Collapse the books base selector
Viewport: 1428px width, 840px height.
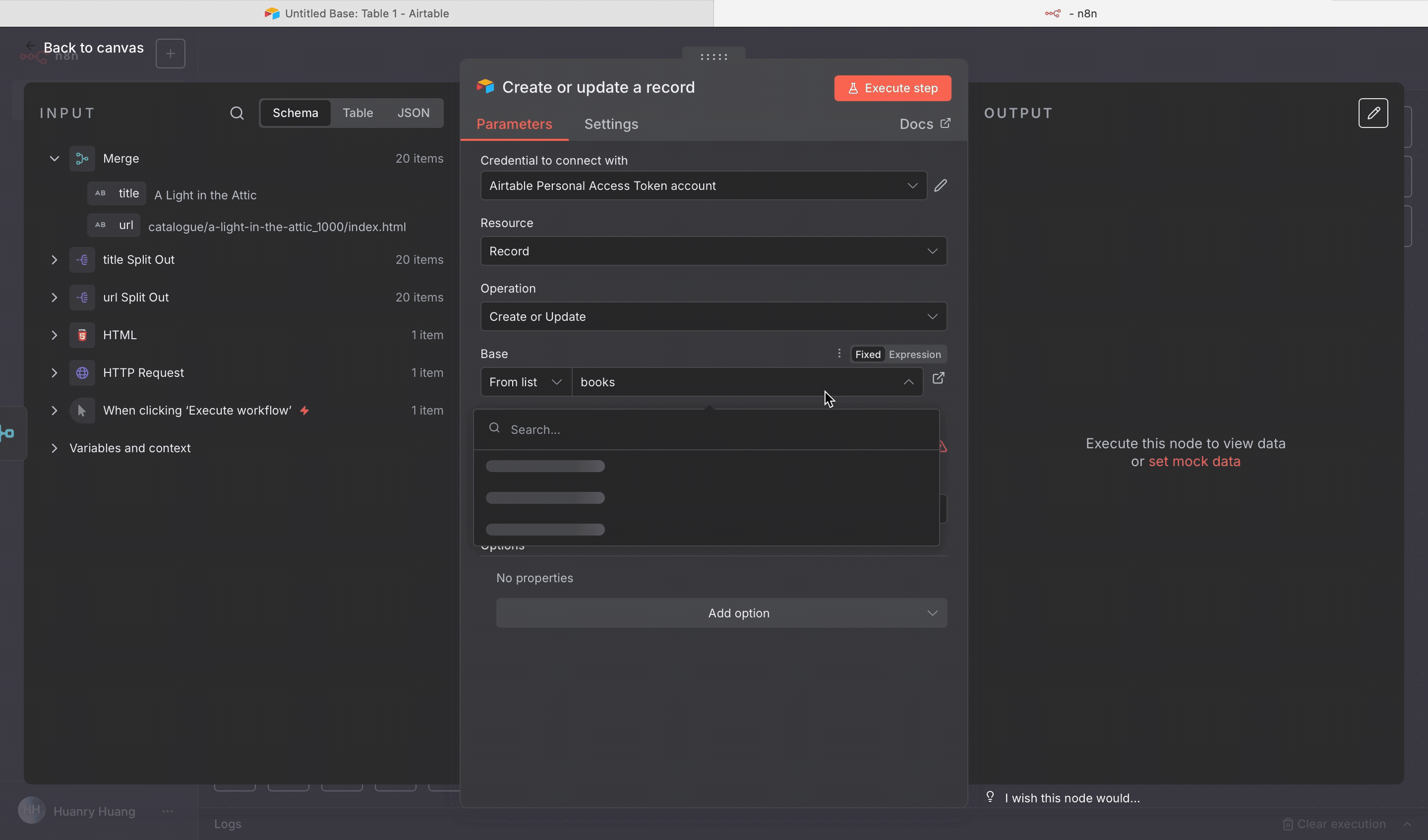pos(908,382)
